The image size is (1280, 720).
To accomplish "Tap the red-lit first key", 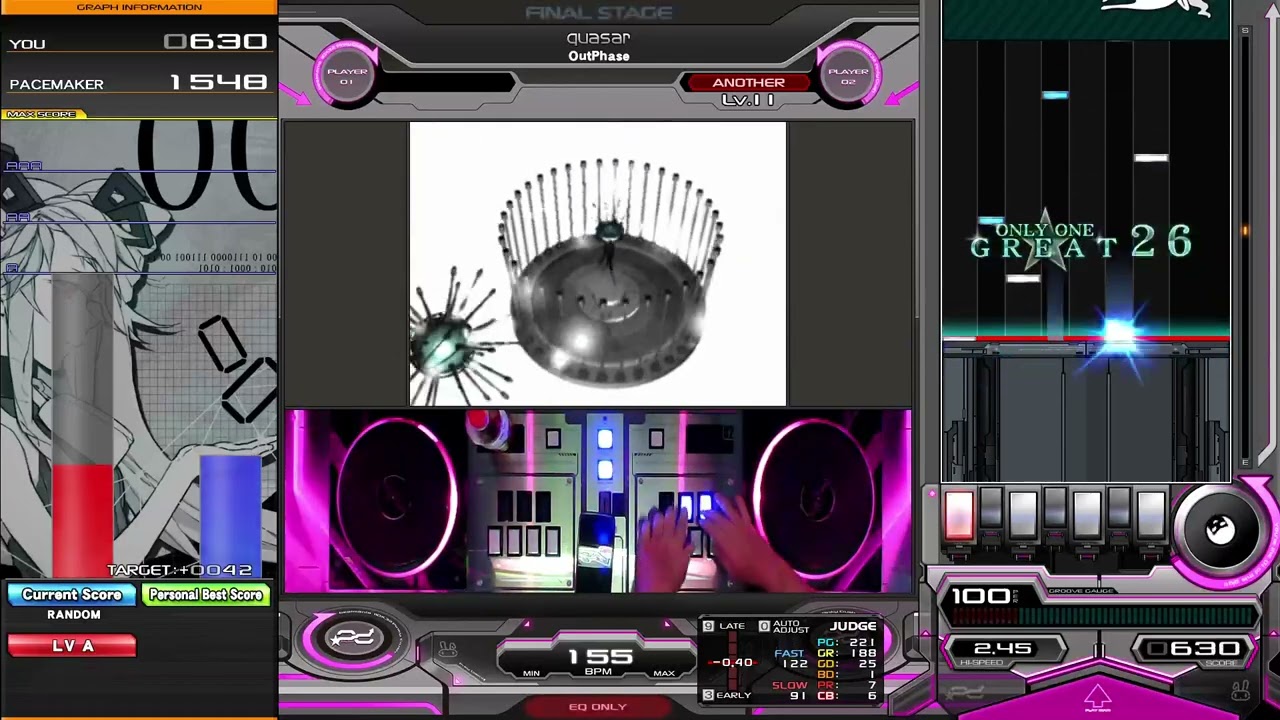I will [959, 514].
